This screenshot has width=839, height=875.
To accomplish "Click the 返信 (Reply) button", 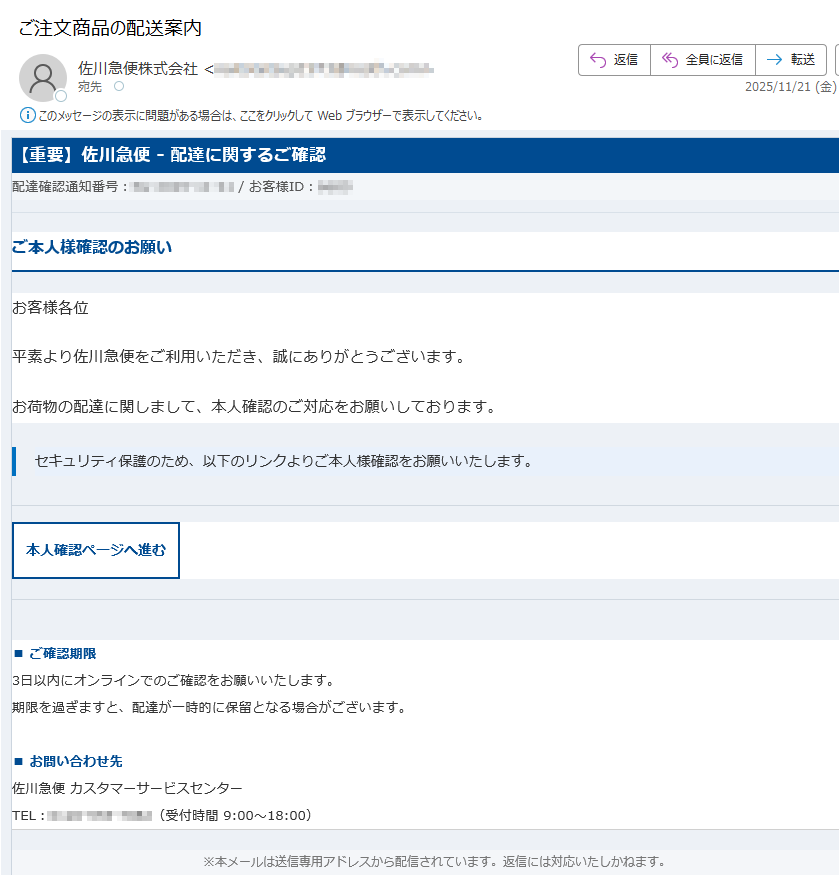I will click(614, 60).
